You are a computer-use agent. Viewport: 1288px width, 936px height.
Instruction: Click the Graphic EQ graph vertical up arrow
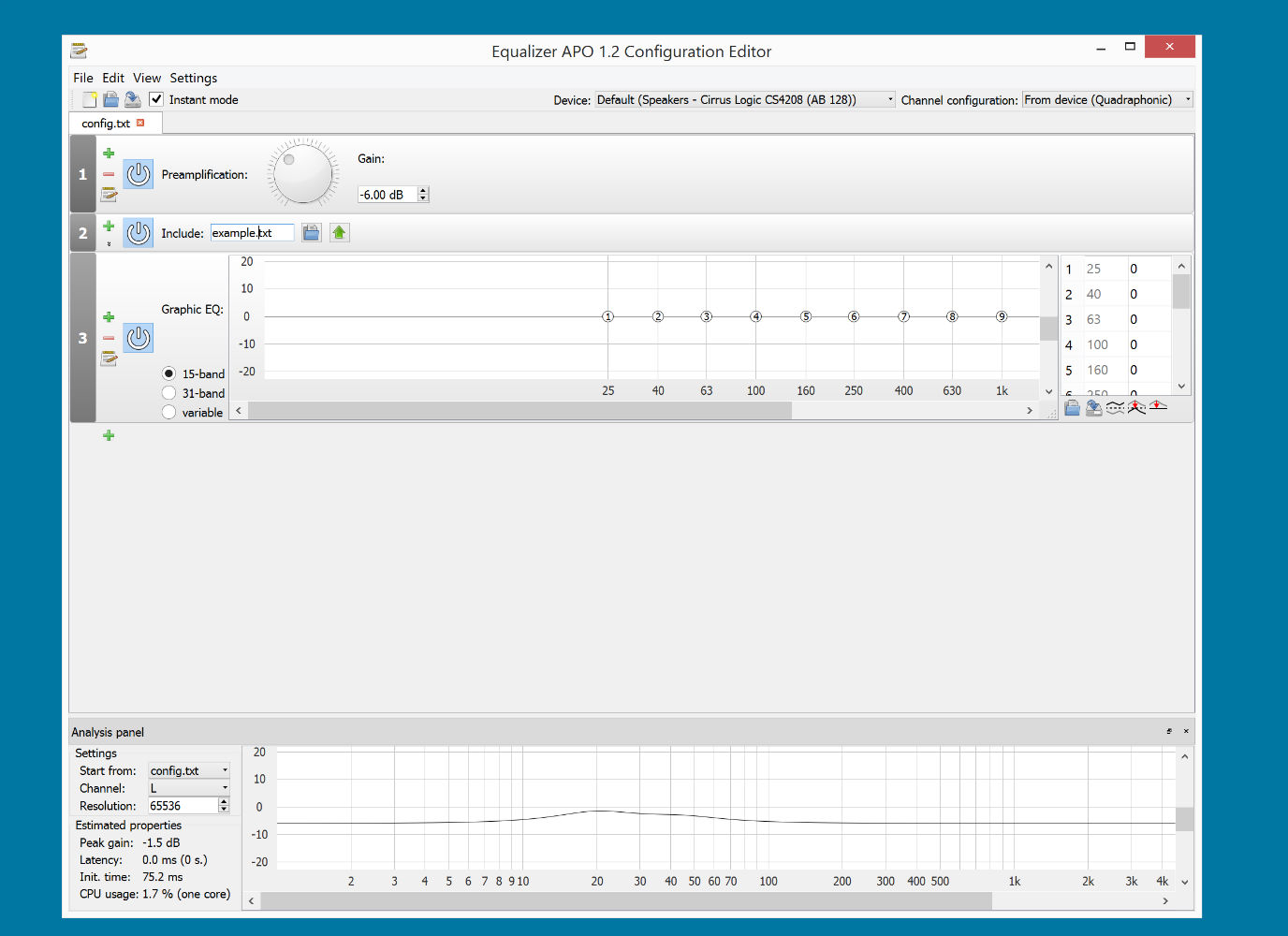(1048, 267)
